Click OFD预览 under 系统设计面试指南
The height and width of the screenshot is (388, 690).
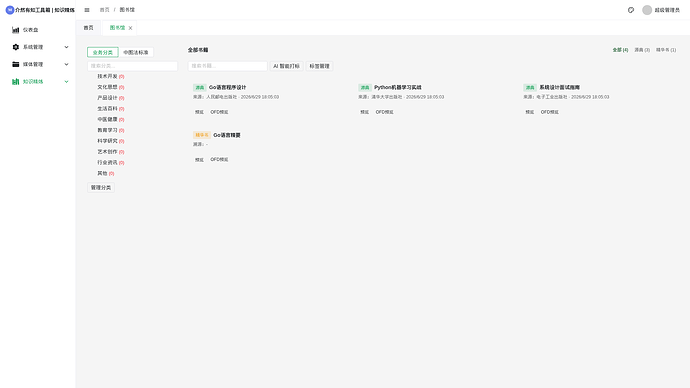click(x=549, y=112)
